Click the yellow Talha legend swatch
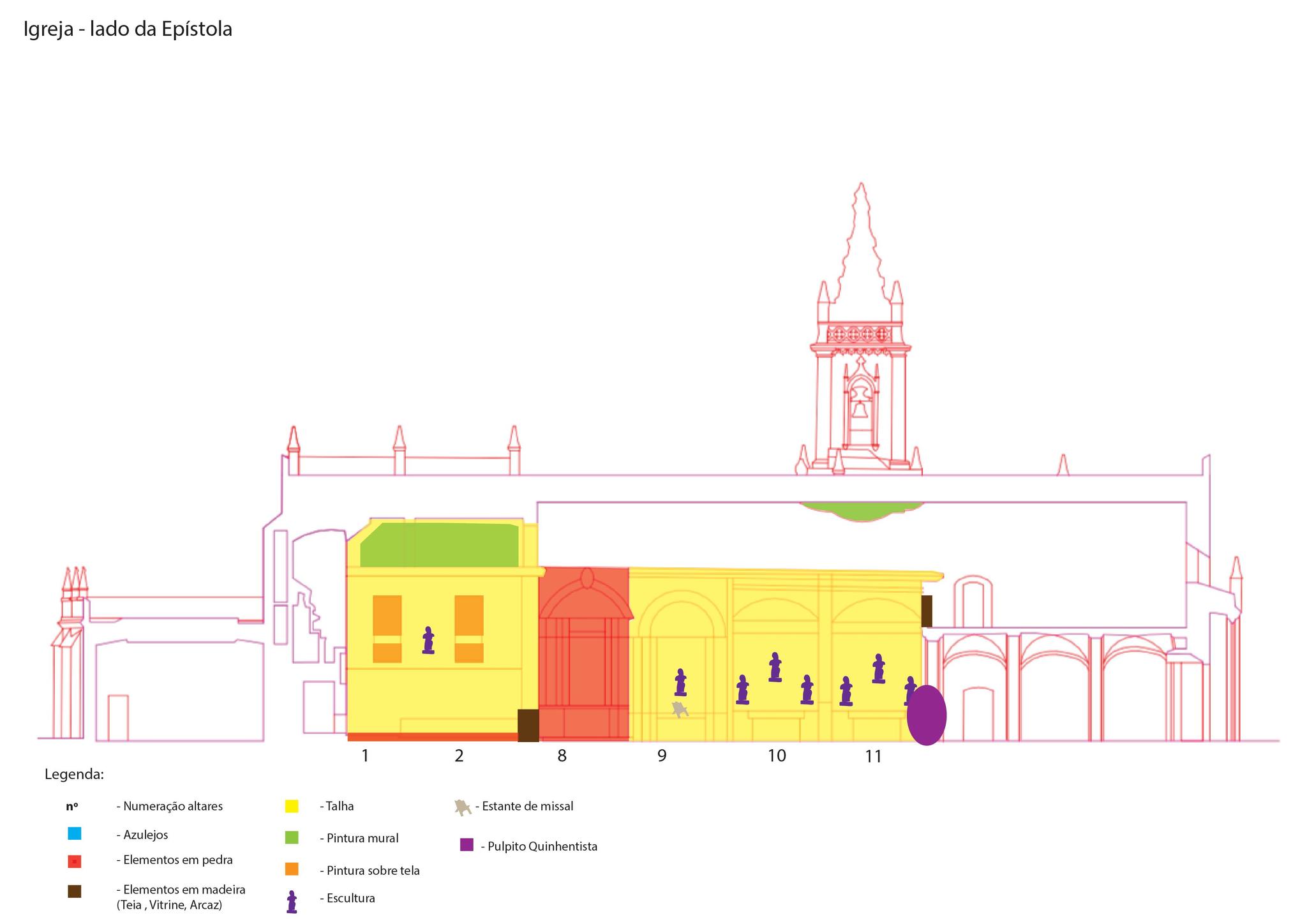The height and width of the screenshot is (924, 1307). click(x=292, y=806)
